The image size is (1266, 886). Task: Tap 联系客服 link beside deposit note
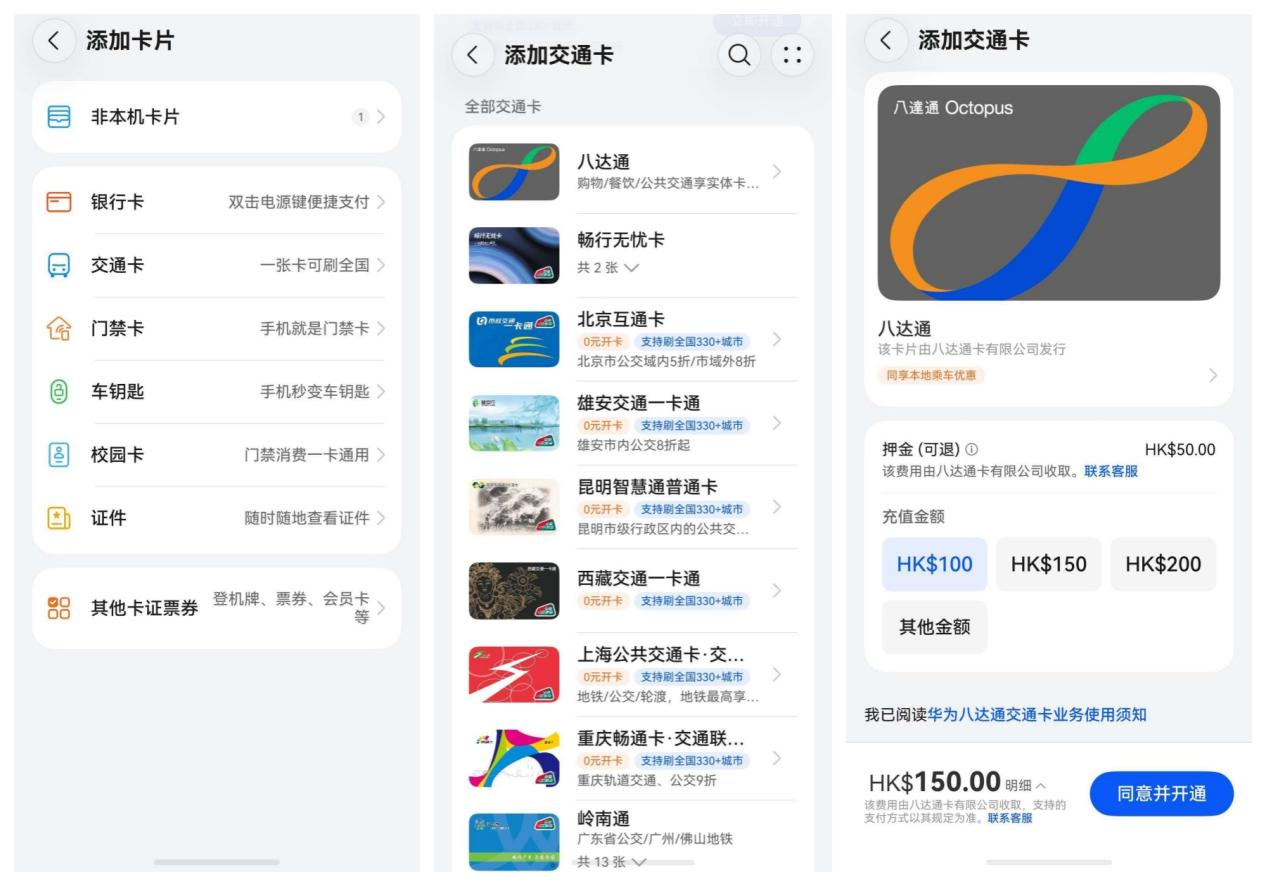[1111, 471]
